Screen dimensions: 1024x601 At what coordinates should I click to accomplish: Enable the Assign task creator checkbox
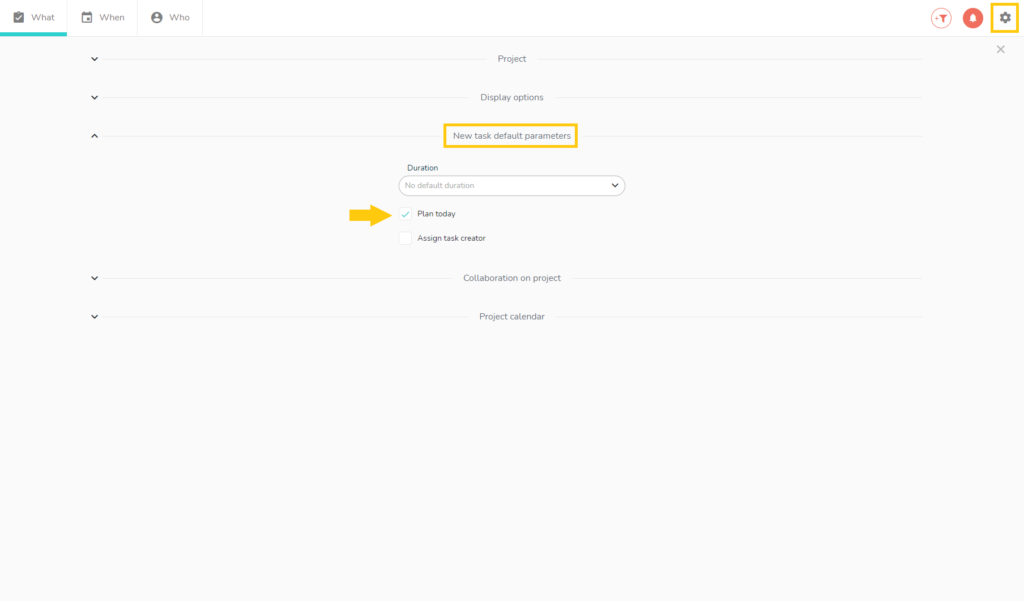click(405, 238)
